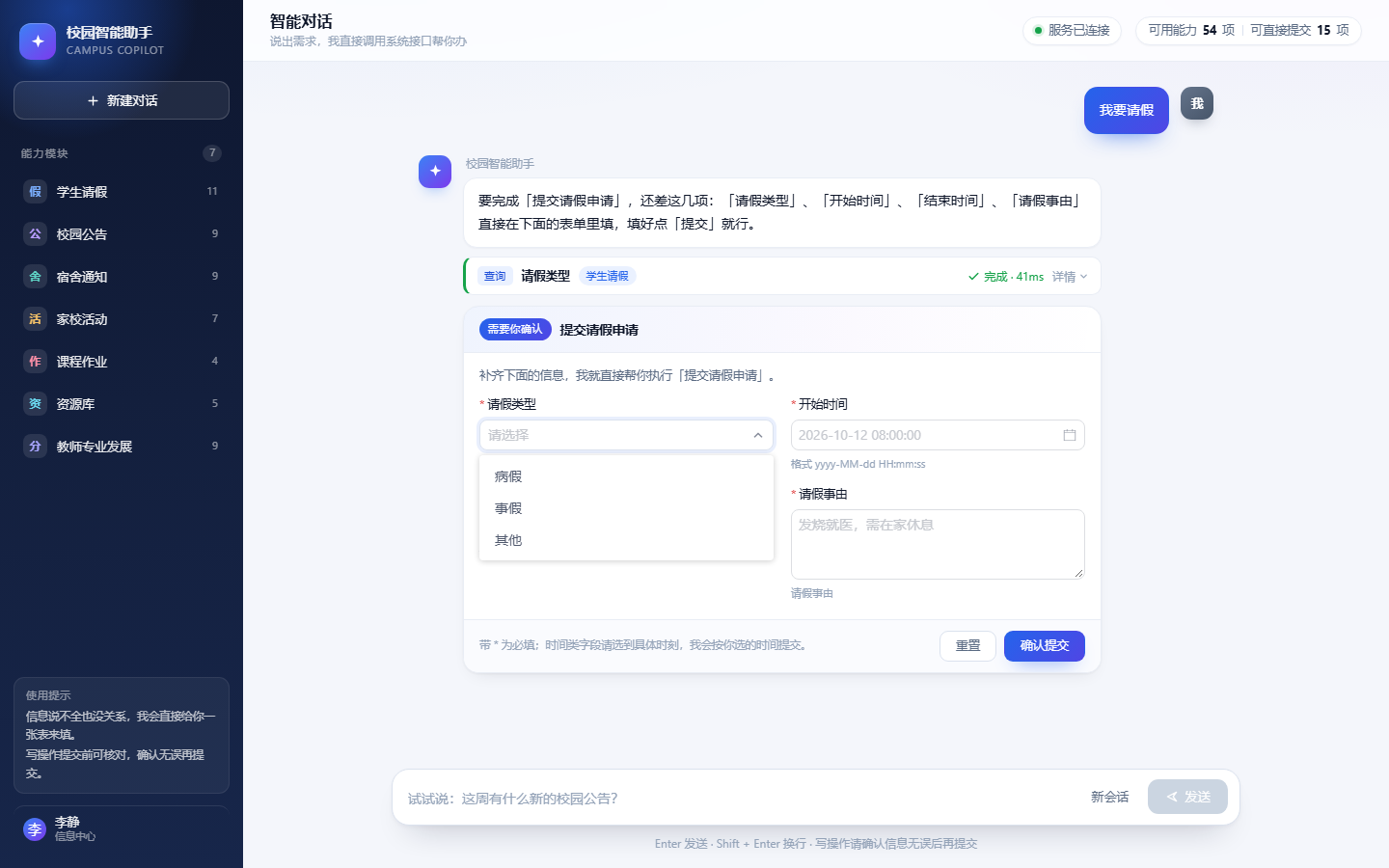Click the 活 icon for 家校活动

pos(35,319)
